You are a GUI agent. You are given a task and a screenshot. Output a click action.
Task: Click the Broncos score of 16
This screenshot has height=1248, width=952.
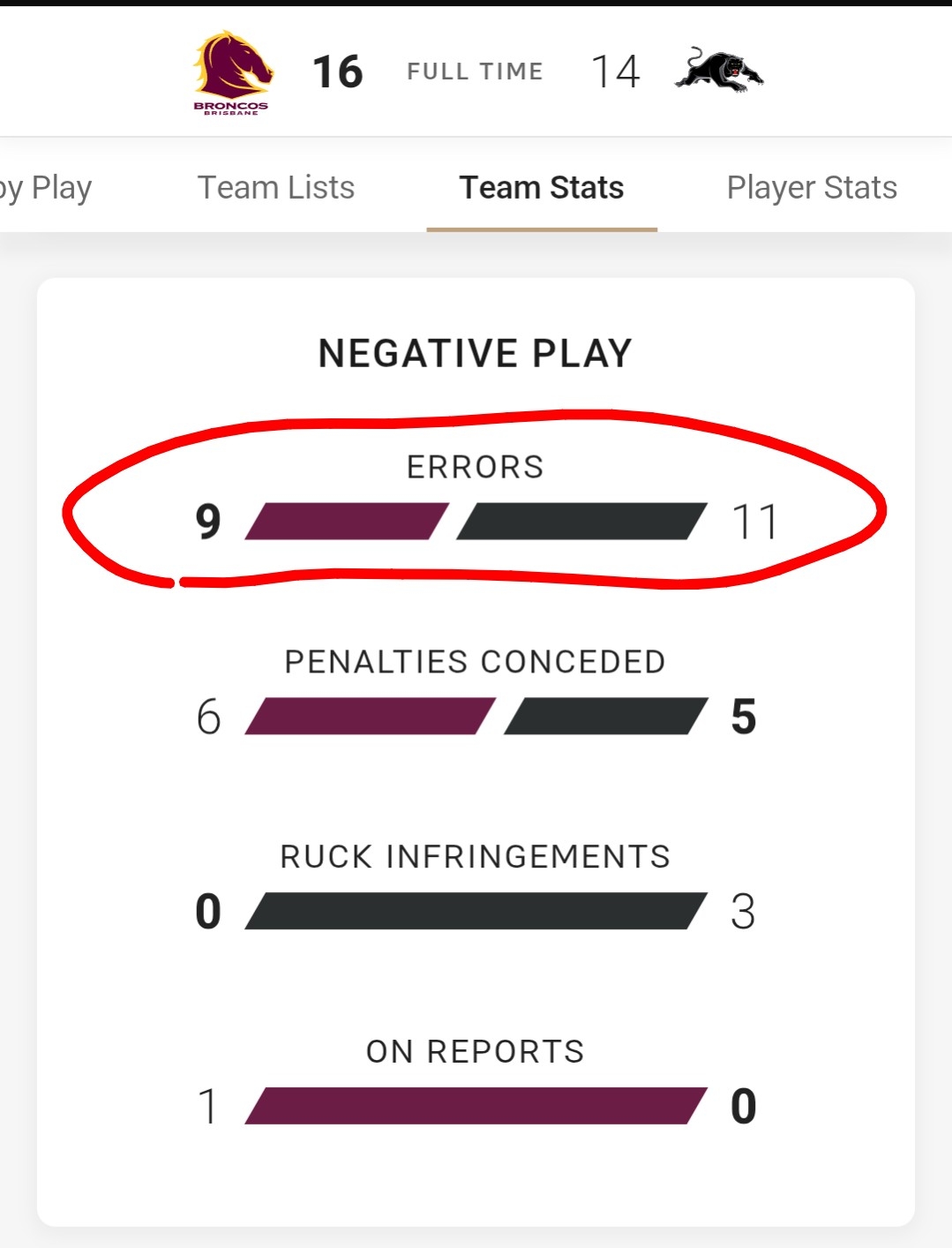338,71
